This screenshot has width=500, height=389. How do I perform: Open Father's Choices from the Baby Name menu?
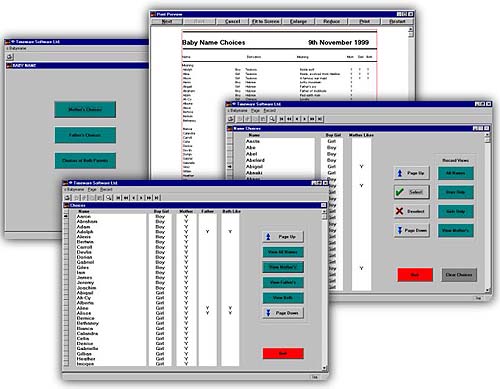(85, 135)
